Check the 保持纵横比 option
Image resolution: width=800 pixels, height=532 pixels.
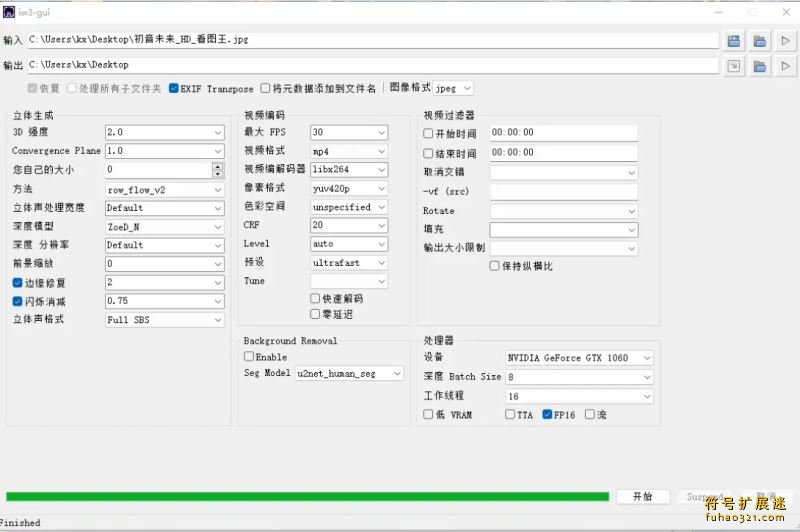tap(494, 266)
